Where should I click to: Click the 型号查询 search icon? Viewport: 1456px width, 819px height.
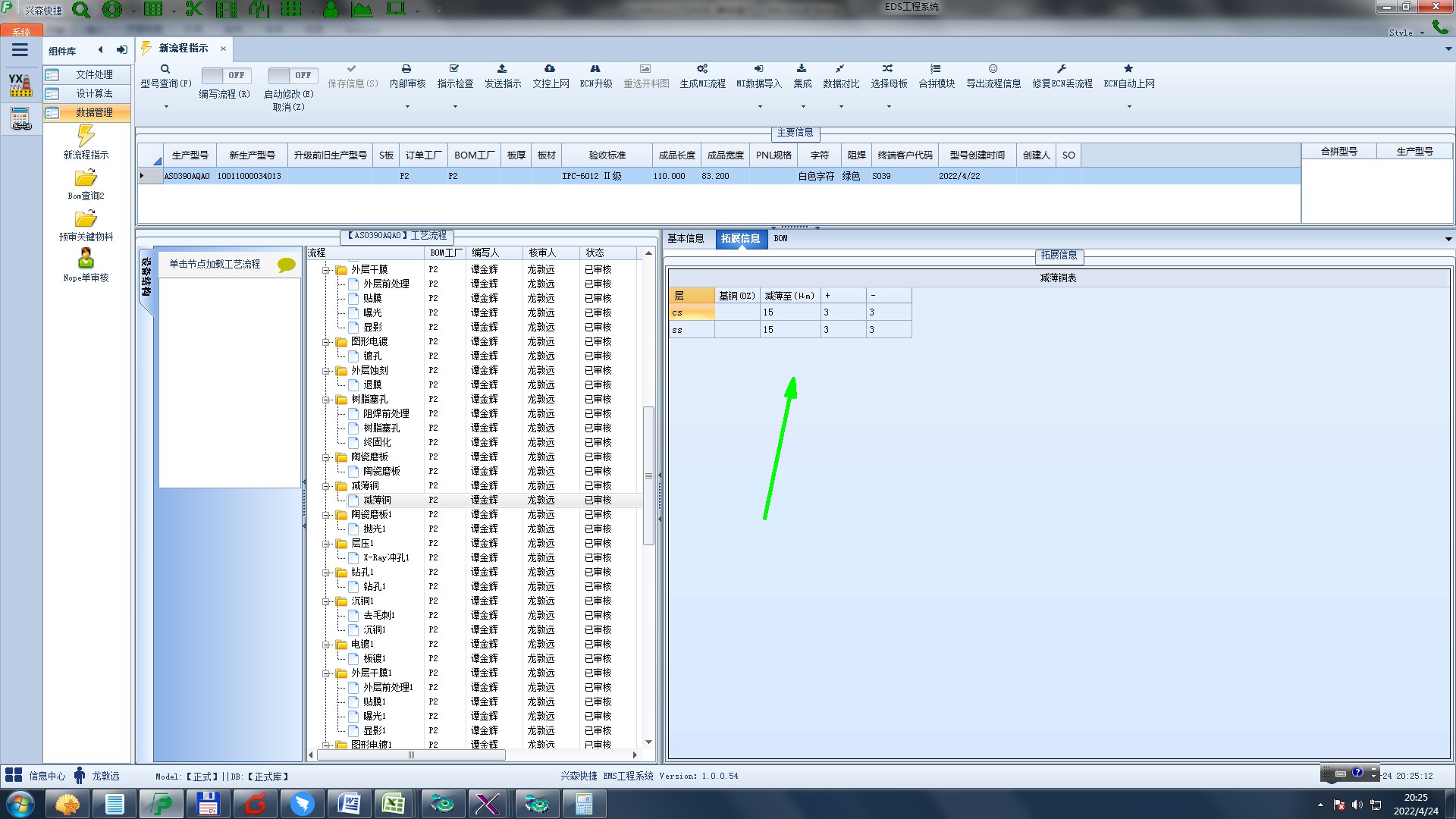165,69
